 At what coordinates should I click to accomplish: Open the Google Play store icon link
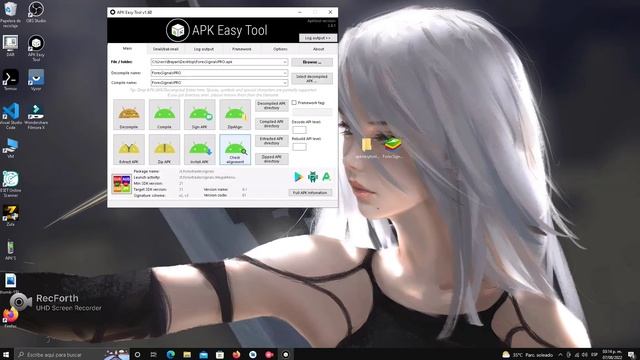[298, 177]
